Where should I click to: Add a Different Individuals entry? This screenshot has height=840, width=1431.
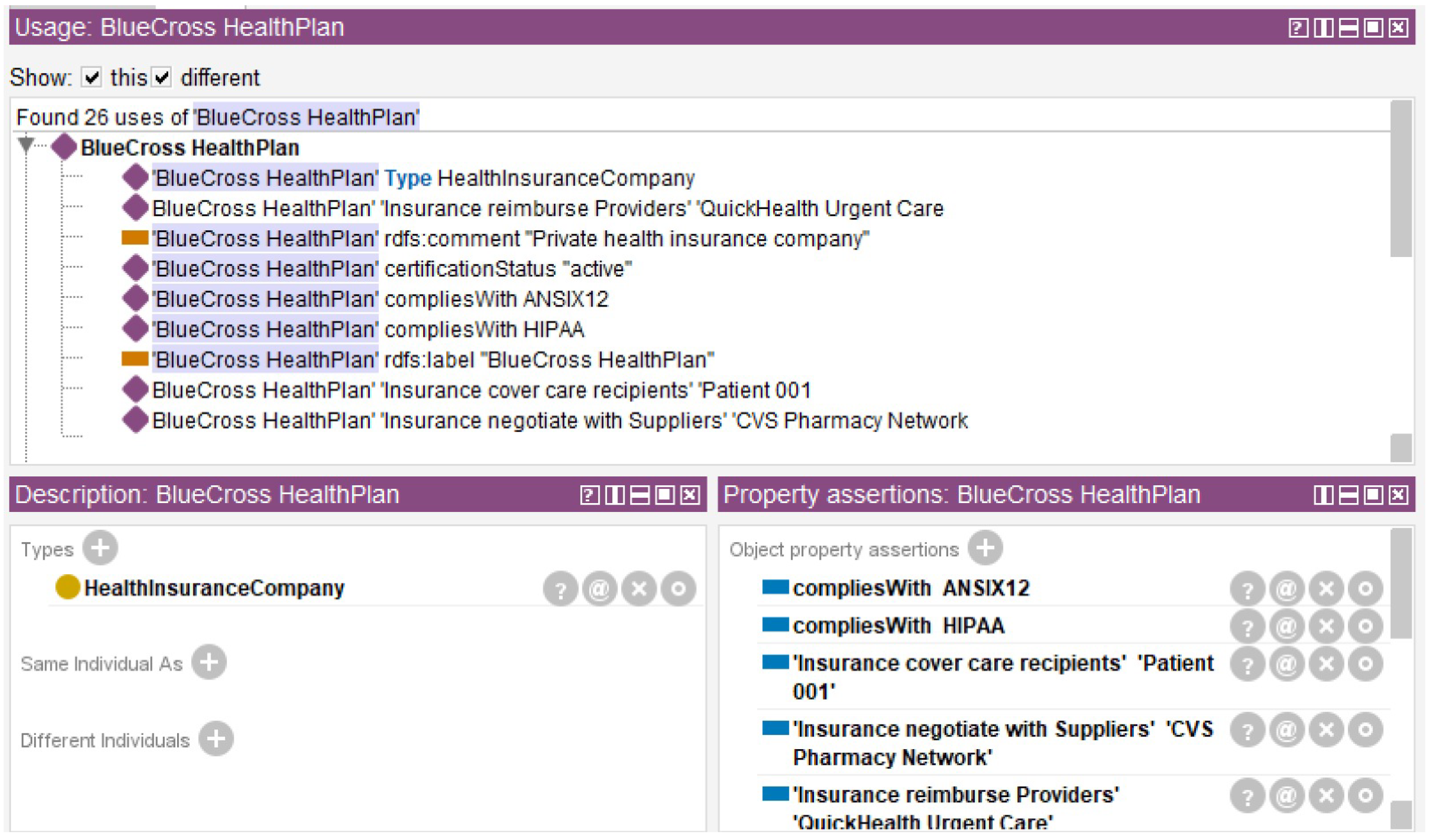[216, 740]
